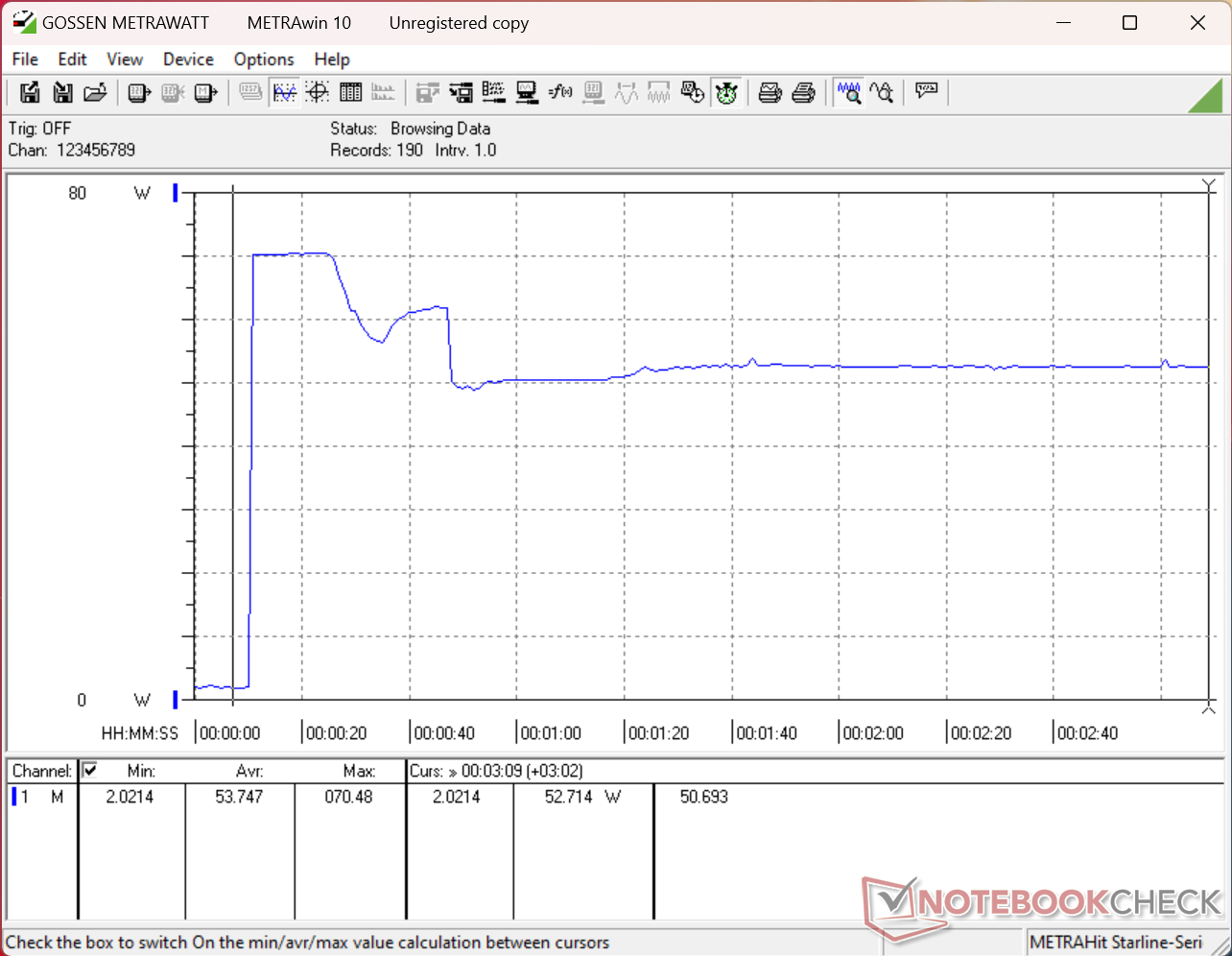Viewport: 1232px width, 956px height.
Task: Click the first printer icon
Action: coord(770,92)
